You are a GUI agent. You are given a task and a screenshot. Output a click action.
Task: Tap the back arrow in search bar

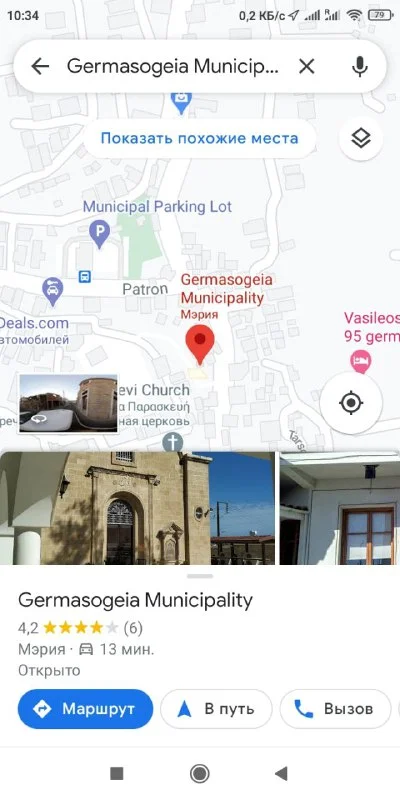pyautogui.click(x=40, y=66)
